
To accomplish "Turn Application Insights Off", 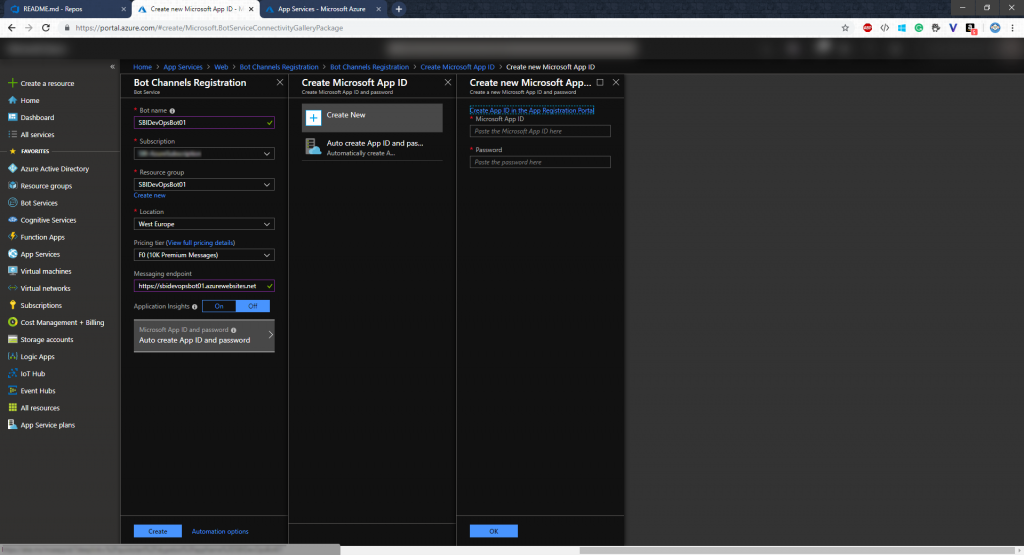I will pos(253,306).
